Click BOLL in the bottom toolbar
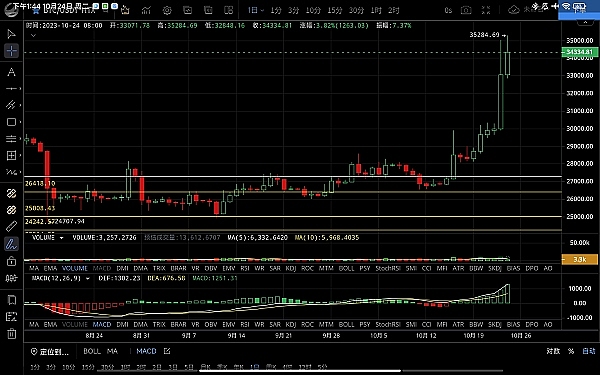 tap(92, 351)
